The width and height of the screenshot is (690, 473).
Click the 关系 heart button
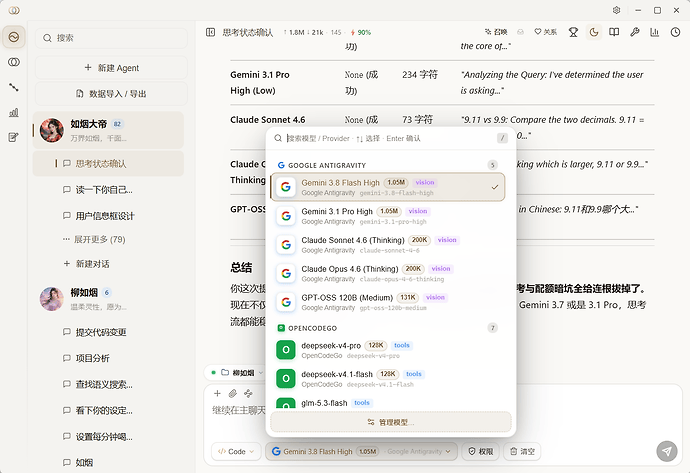coord(546,32)
